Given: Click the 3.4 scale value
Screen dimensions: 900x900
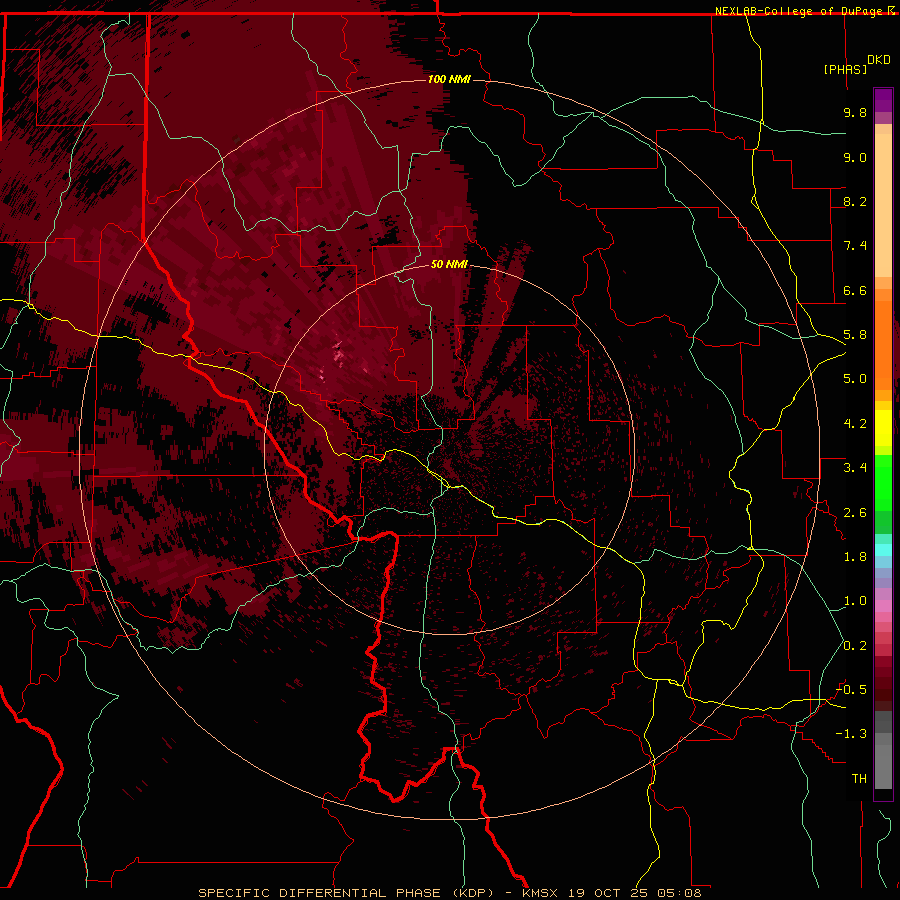Looking at the screenshot, I should [855, 468].
